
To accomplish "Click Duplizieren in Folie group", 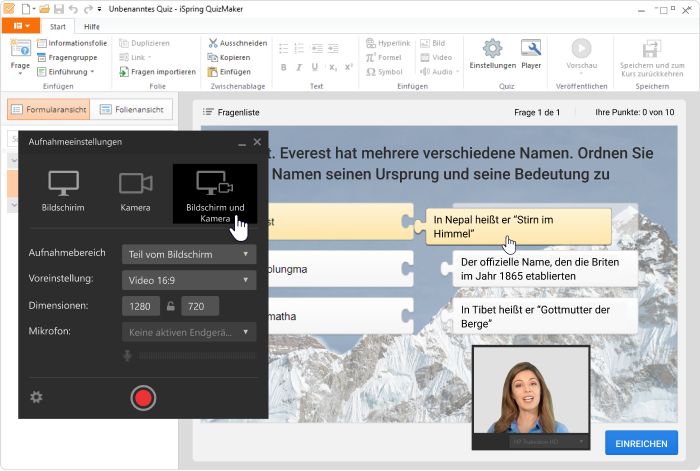I will (144, 43).
